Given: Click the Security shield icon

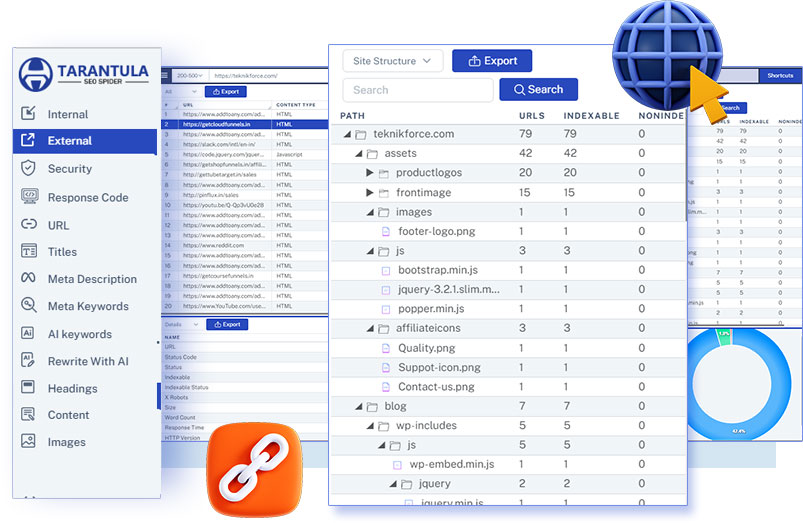Looking at the screenshot, I should pos(28,168).
